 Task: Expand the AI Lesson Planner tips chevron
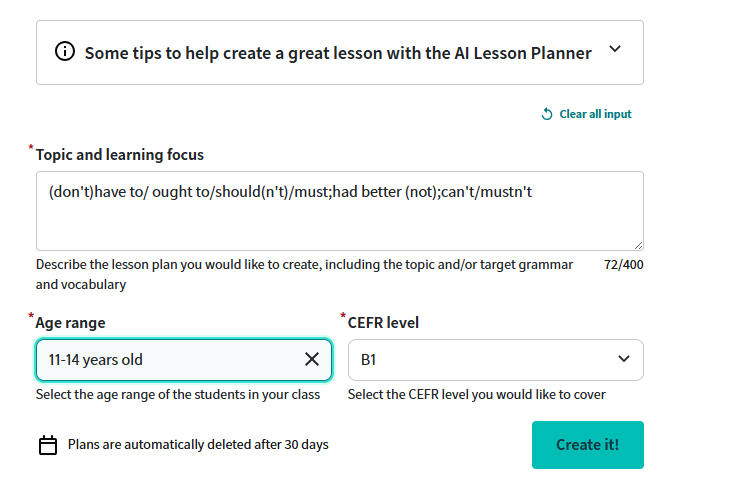(x=615, y=50)
